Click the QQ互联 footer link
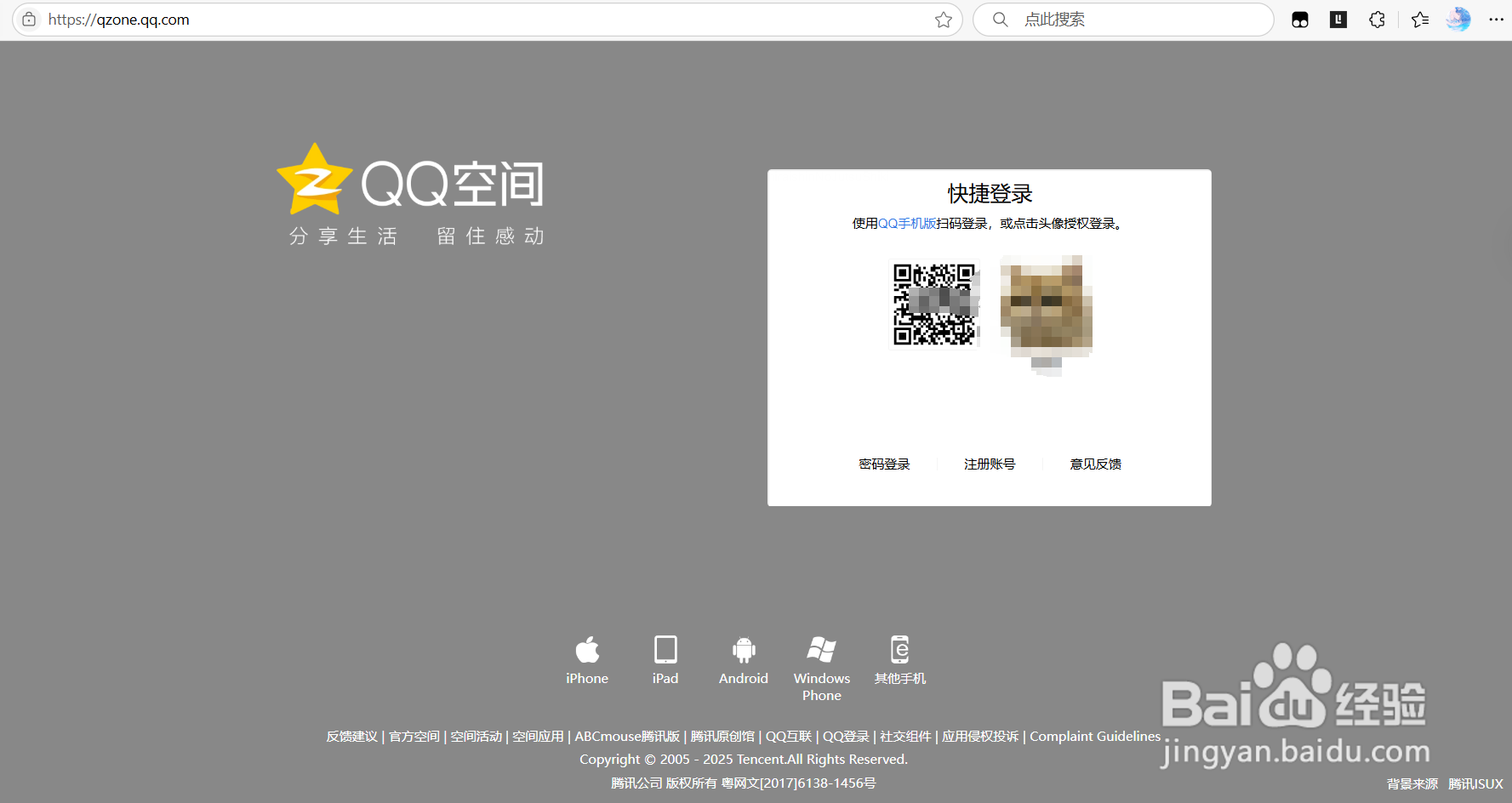1512x803 pixels. [x=789, y=736]
